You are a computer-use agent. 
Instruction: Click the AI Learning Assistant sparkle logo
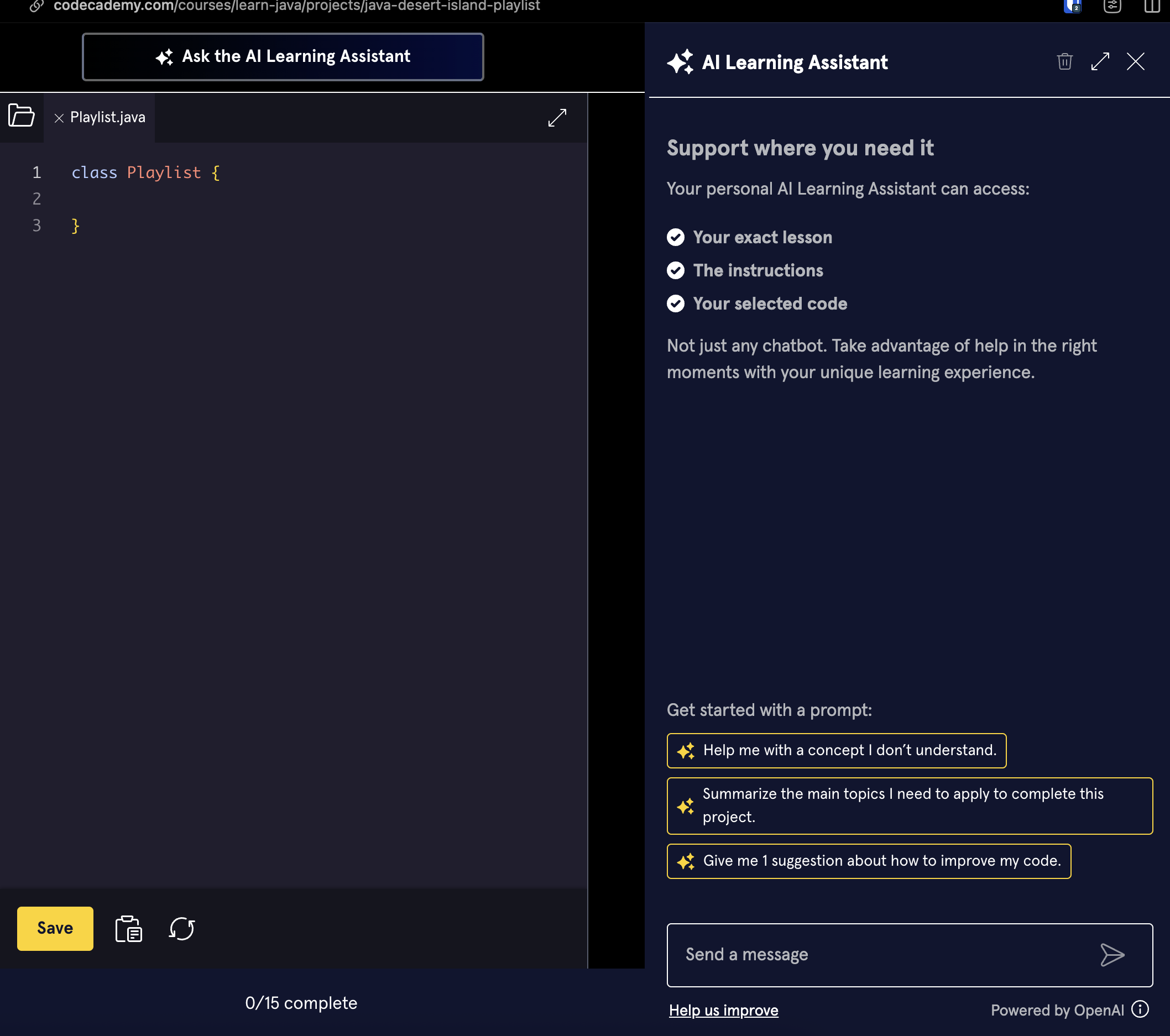[680, 62]
